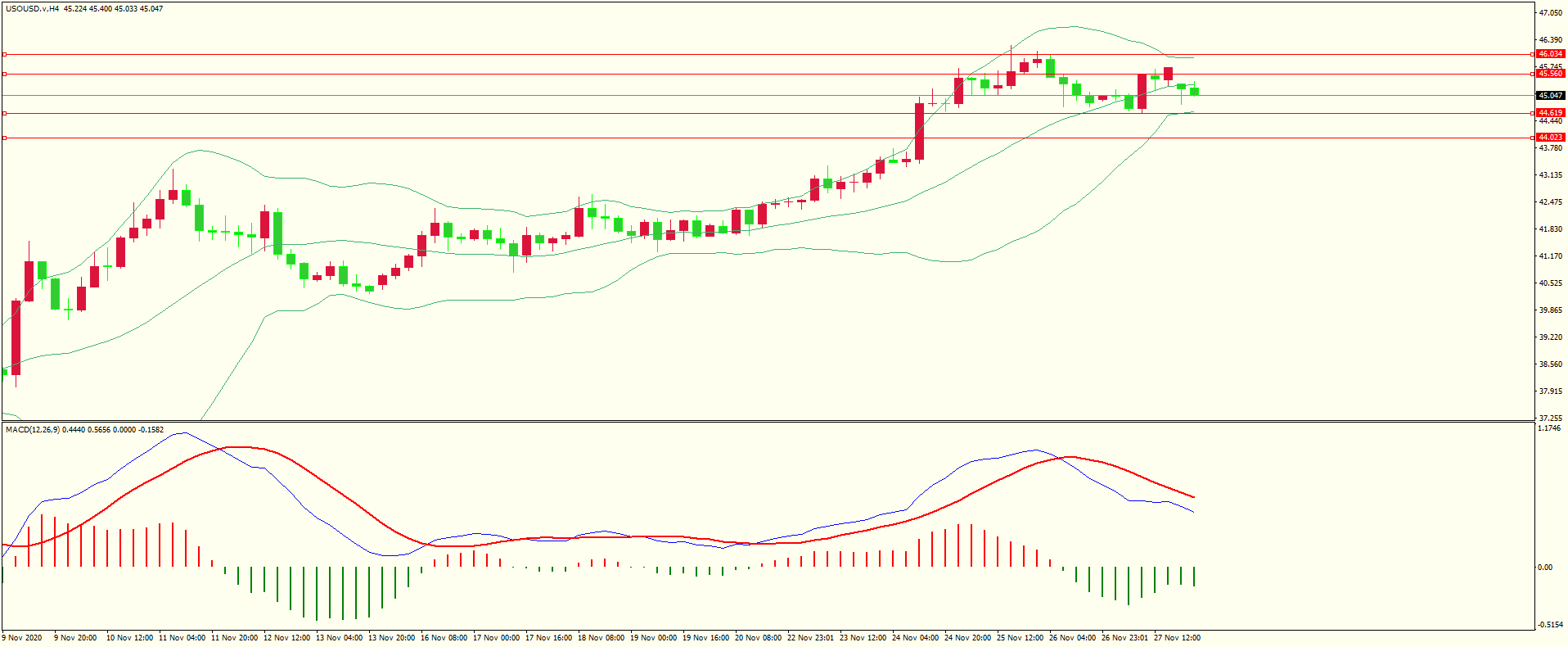Click the 17 Nov 00:00 time label

(x=496, y=638)
